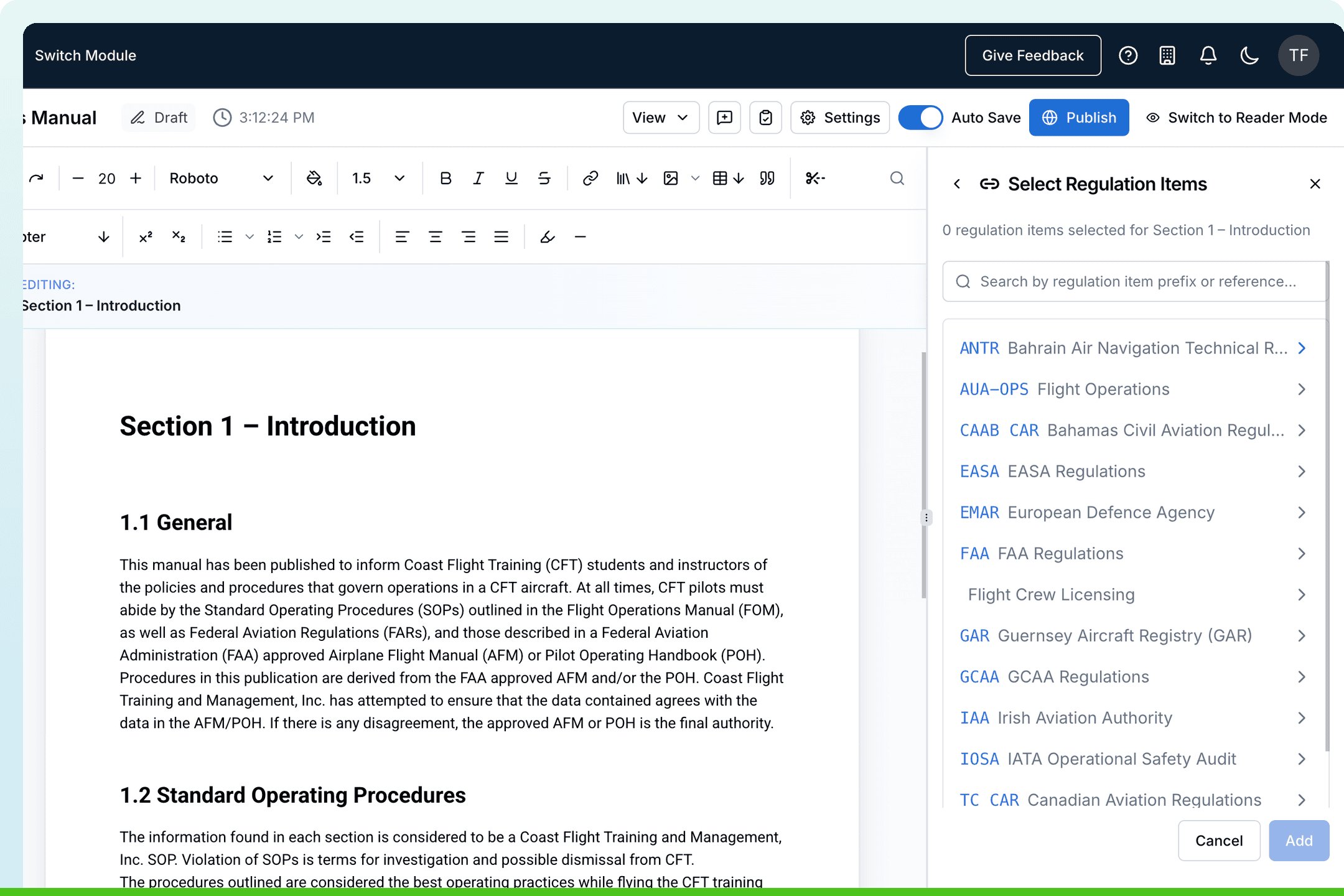Click the Add button
This screenshot has width=1344, height=896.
[1299, 841]
